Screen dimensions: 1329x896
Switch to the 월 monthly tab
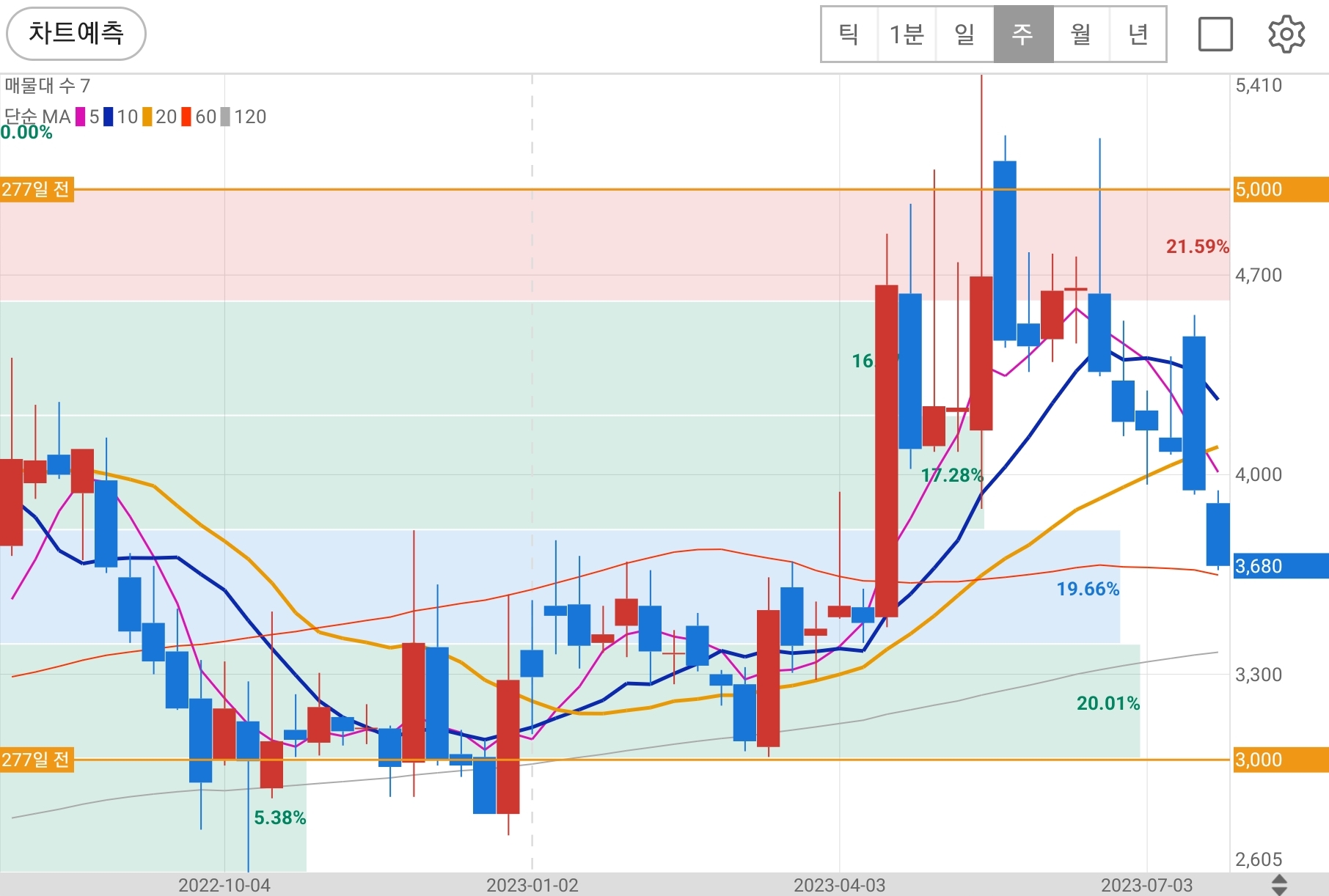pos(1081,34)
